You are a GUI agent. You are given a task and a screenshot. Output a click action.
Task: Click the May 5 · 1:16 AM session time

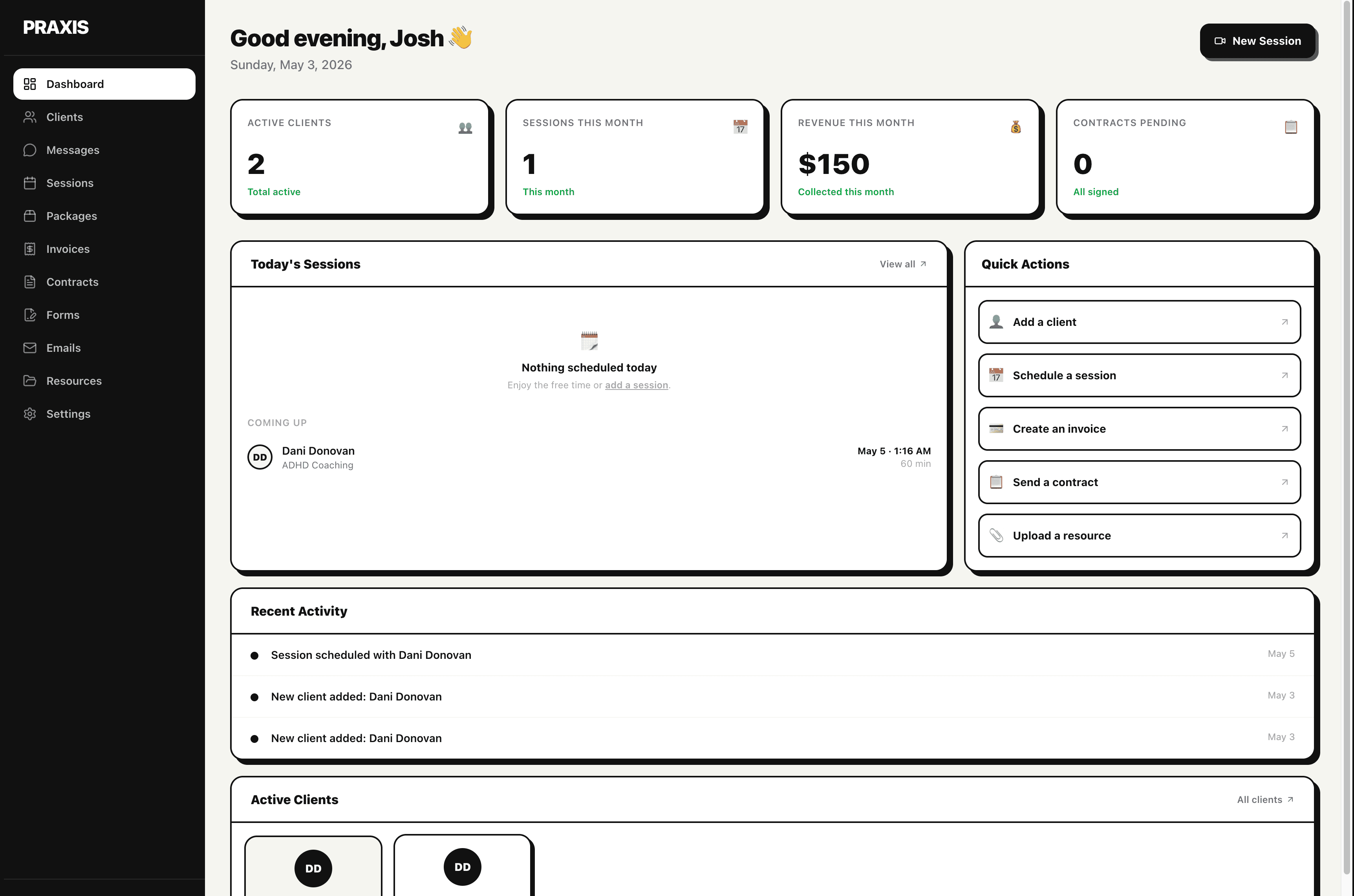pyautogui.click(x=894, y=451)
